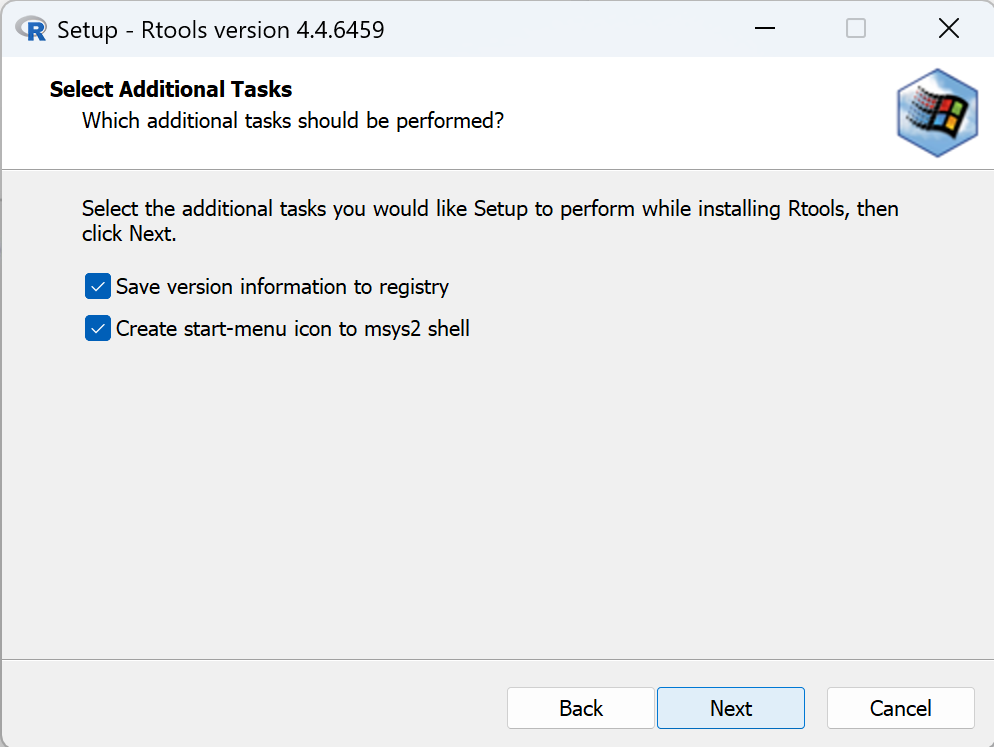Go back to the previous setup step
Screen dimensions: 994x747
coord(580,708)
